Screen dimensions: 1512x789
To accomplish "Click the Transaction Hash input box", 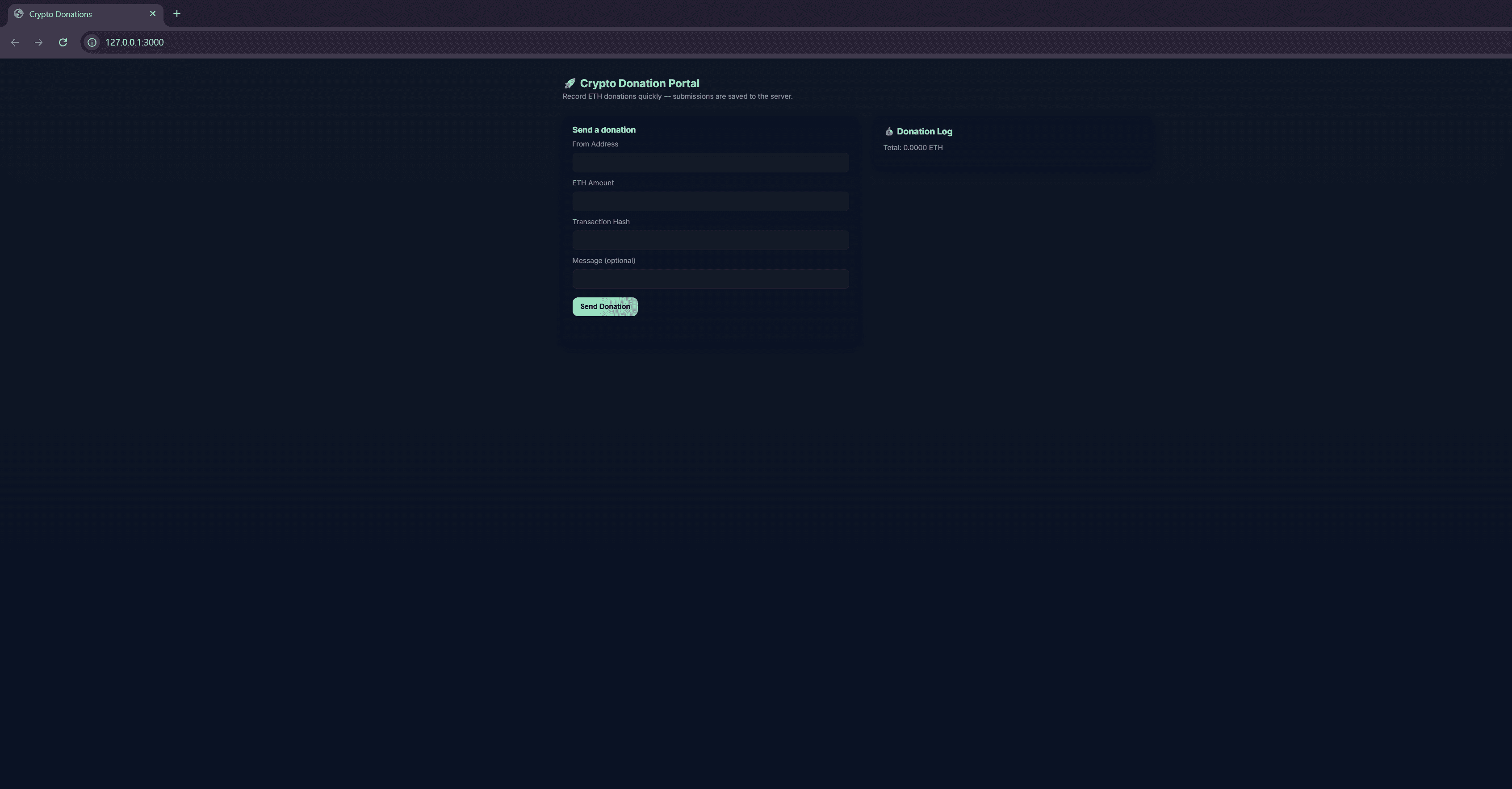I will (710, 240).
